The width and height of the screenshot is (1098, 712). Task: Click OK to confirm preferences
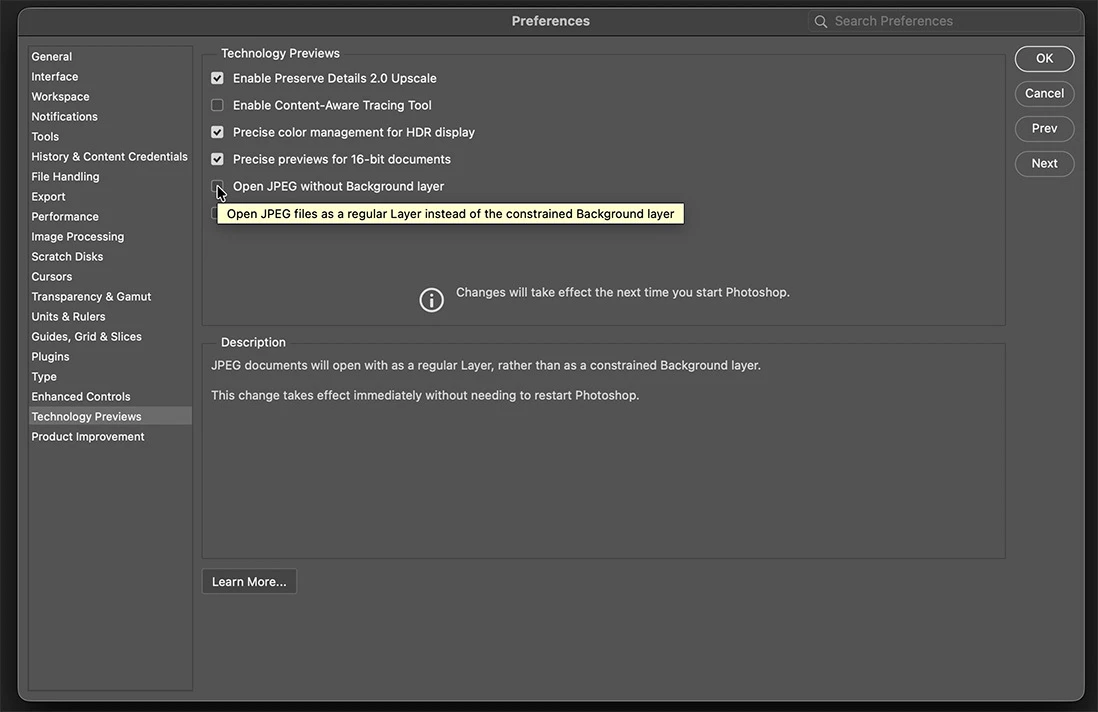click(1044, 59)
